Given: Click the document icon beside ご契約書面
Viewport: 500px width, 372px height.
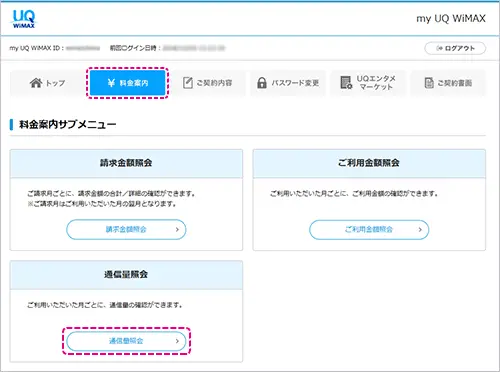Looking at the screenshot, I should click(429, 83).
